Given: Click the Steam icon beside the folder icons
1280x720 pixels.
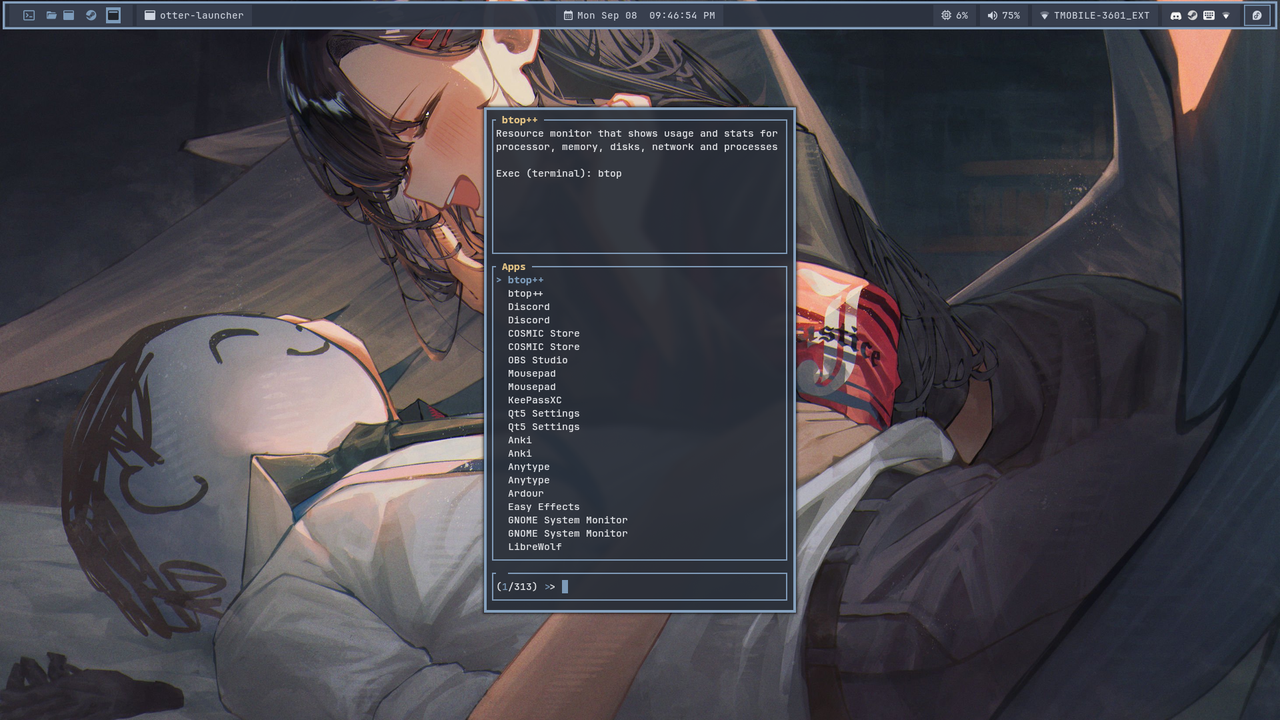Looking at the screenshot, I should (91, 15).
